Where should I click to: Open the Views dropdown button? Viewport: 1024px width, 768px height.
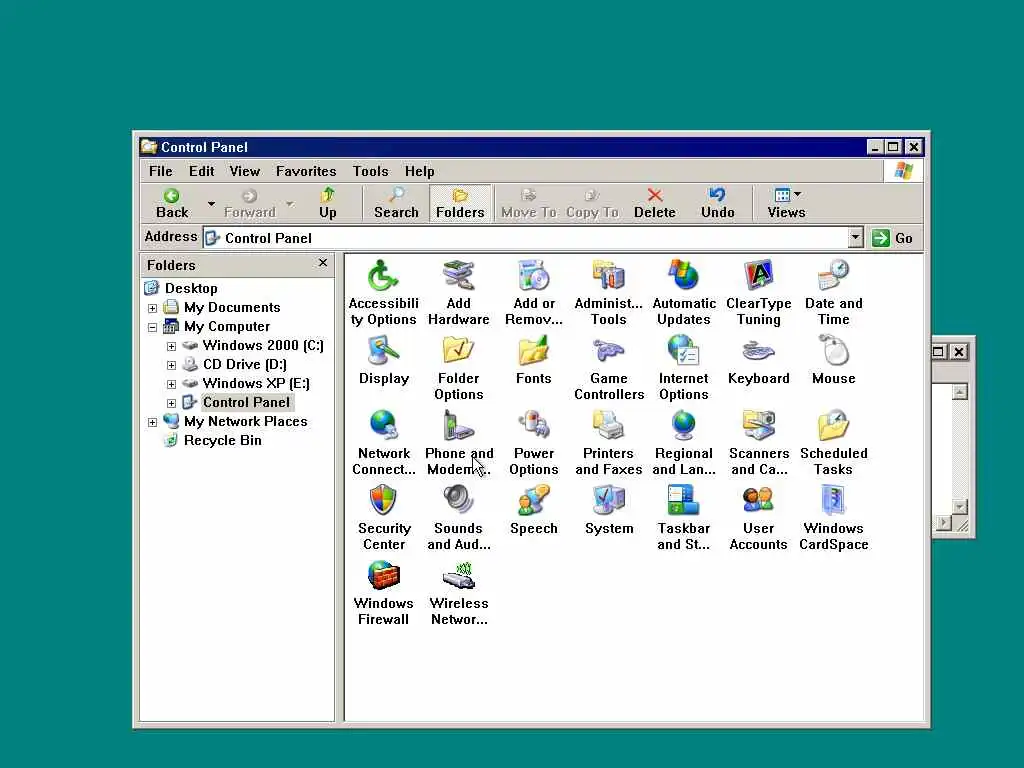pos(787,204)
